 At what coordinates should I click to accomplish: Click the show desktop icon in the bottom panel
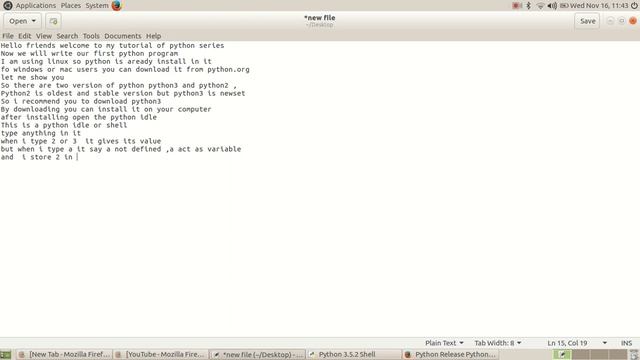click(6, 355)
